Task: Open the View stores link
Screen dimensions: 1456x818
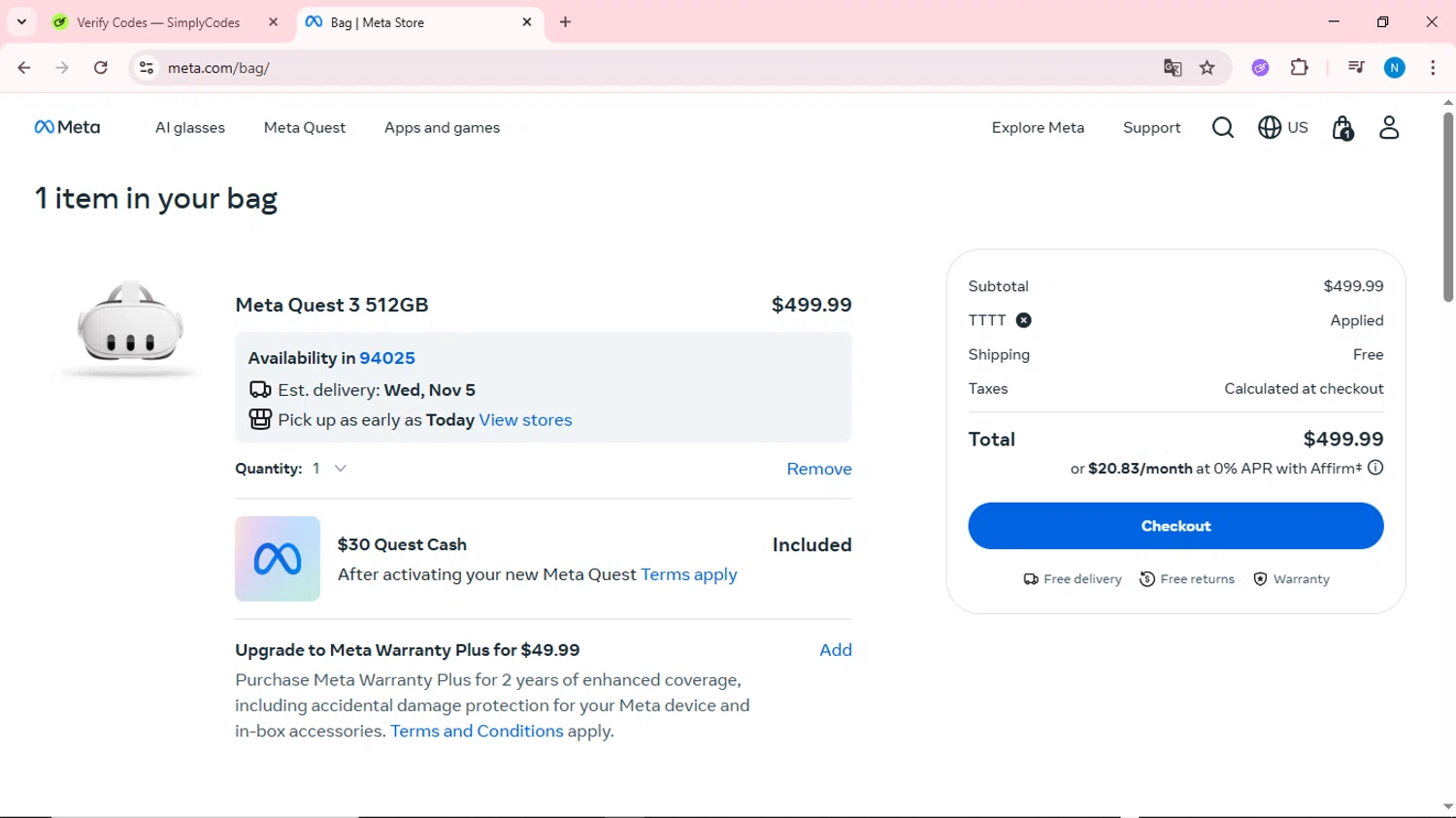Action: pyautogui.click(x=525, y=420)
